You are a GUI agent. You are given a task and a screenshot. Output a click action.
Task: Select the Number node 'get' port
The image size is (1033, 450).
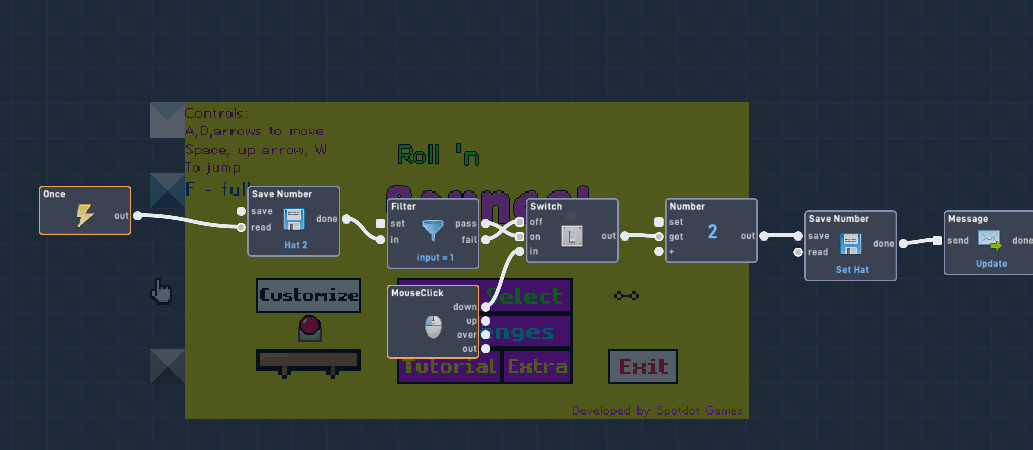(658, 237)
